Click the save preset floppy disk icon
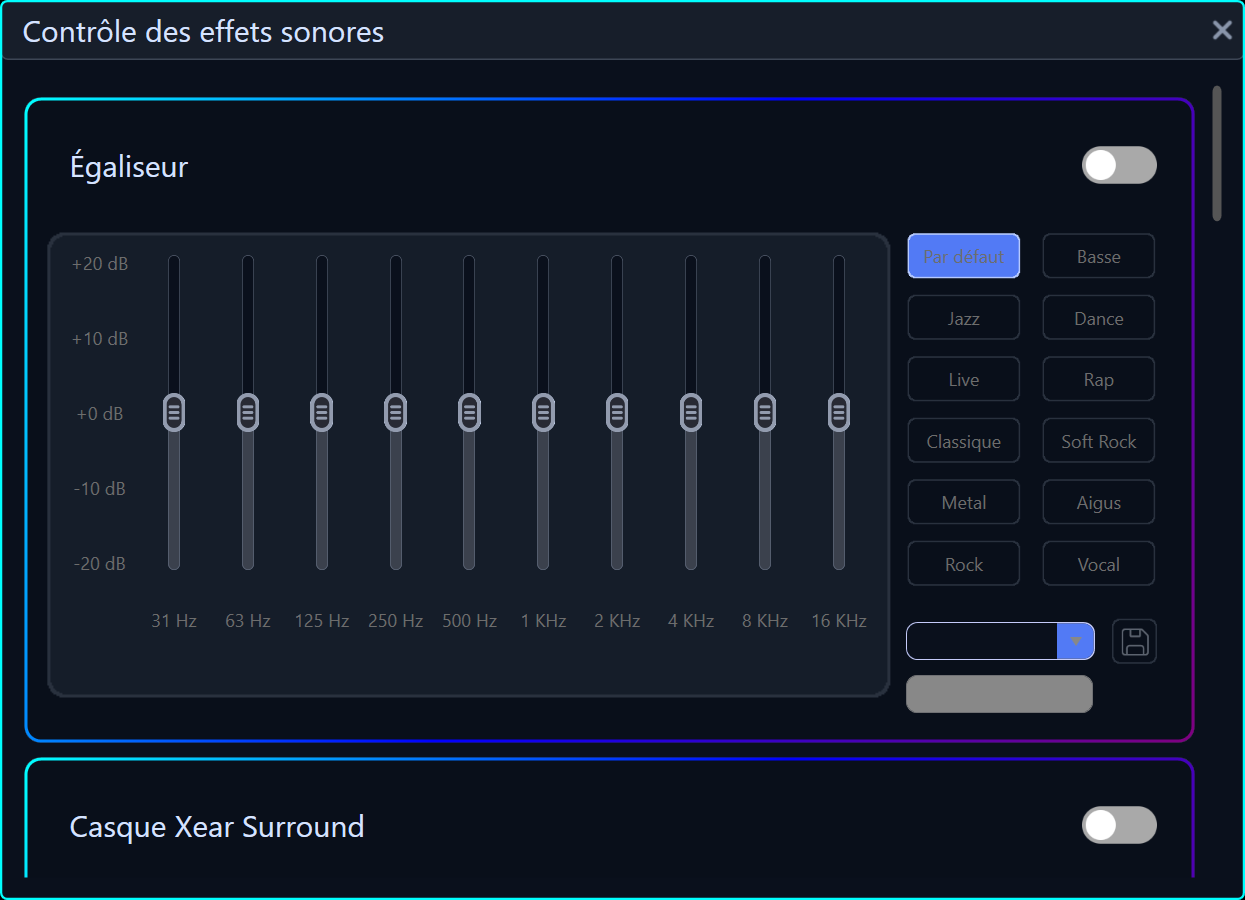 pos(1134,641)
